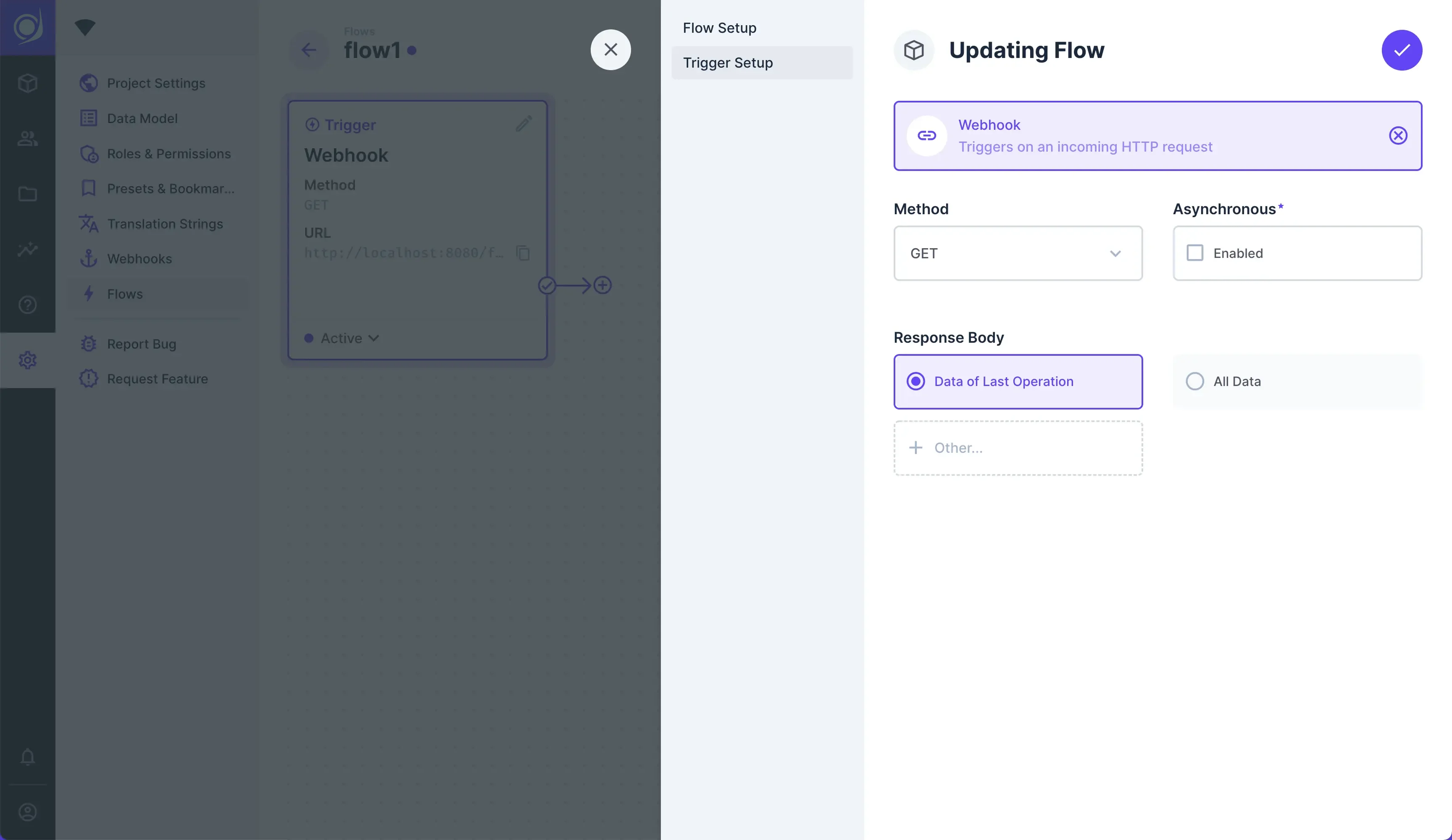Select Trigger Setup in Flow Setup
Viewport: 1452px width, 840px height.
(728, 63)
